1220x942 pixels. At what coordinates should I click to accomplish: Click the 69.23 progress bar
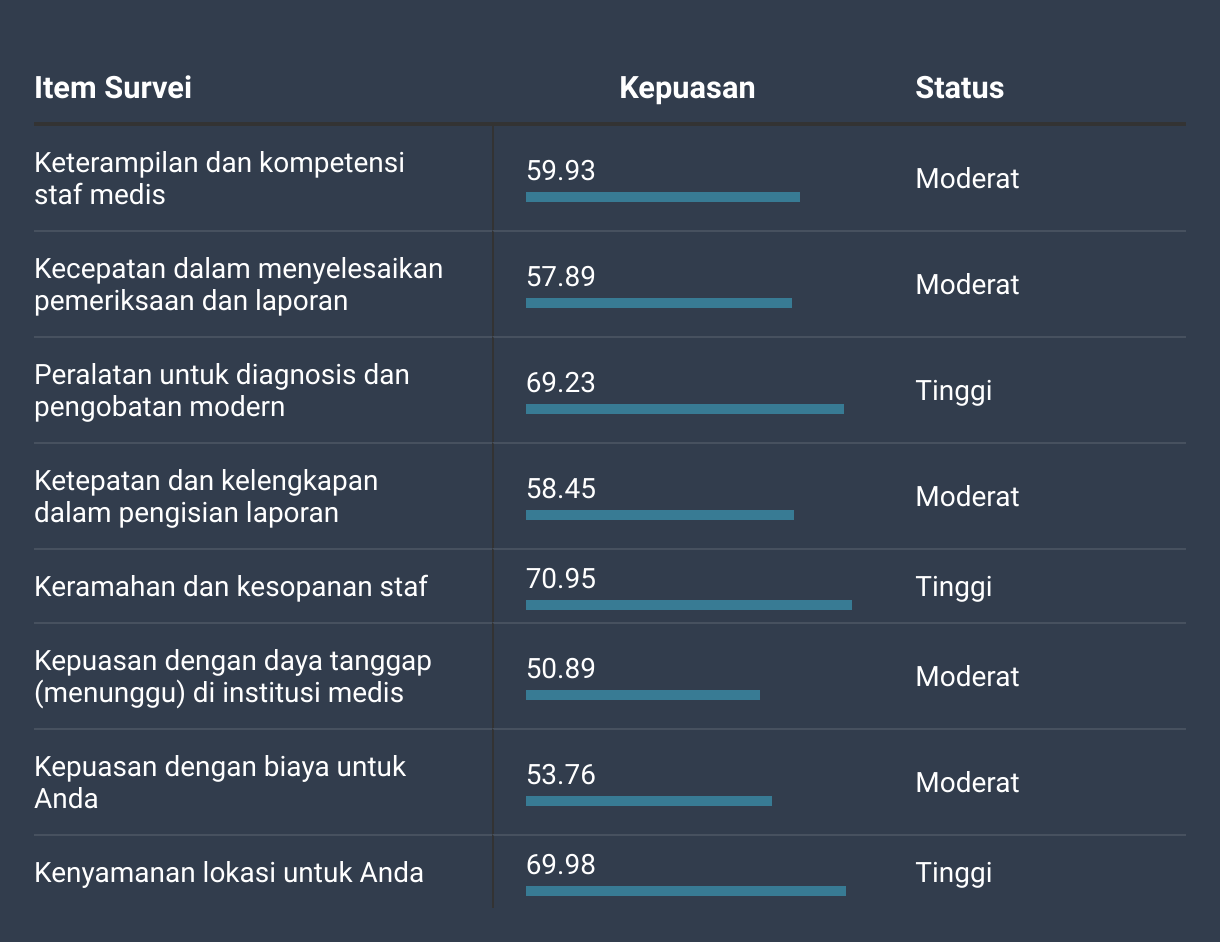(x=685, y=409)
